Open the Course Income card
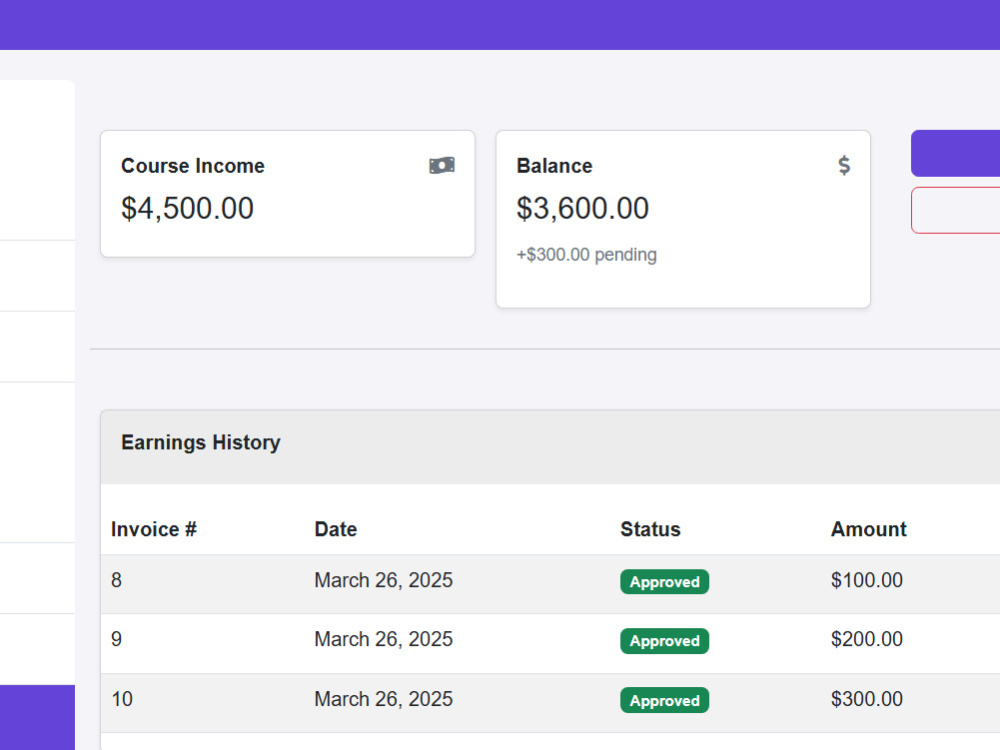 (288, 194)
